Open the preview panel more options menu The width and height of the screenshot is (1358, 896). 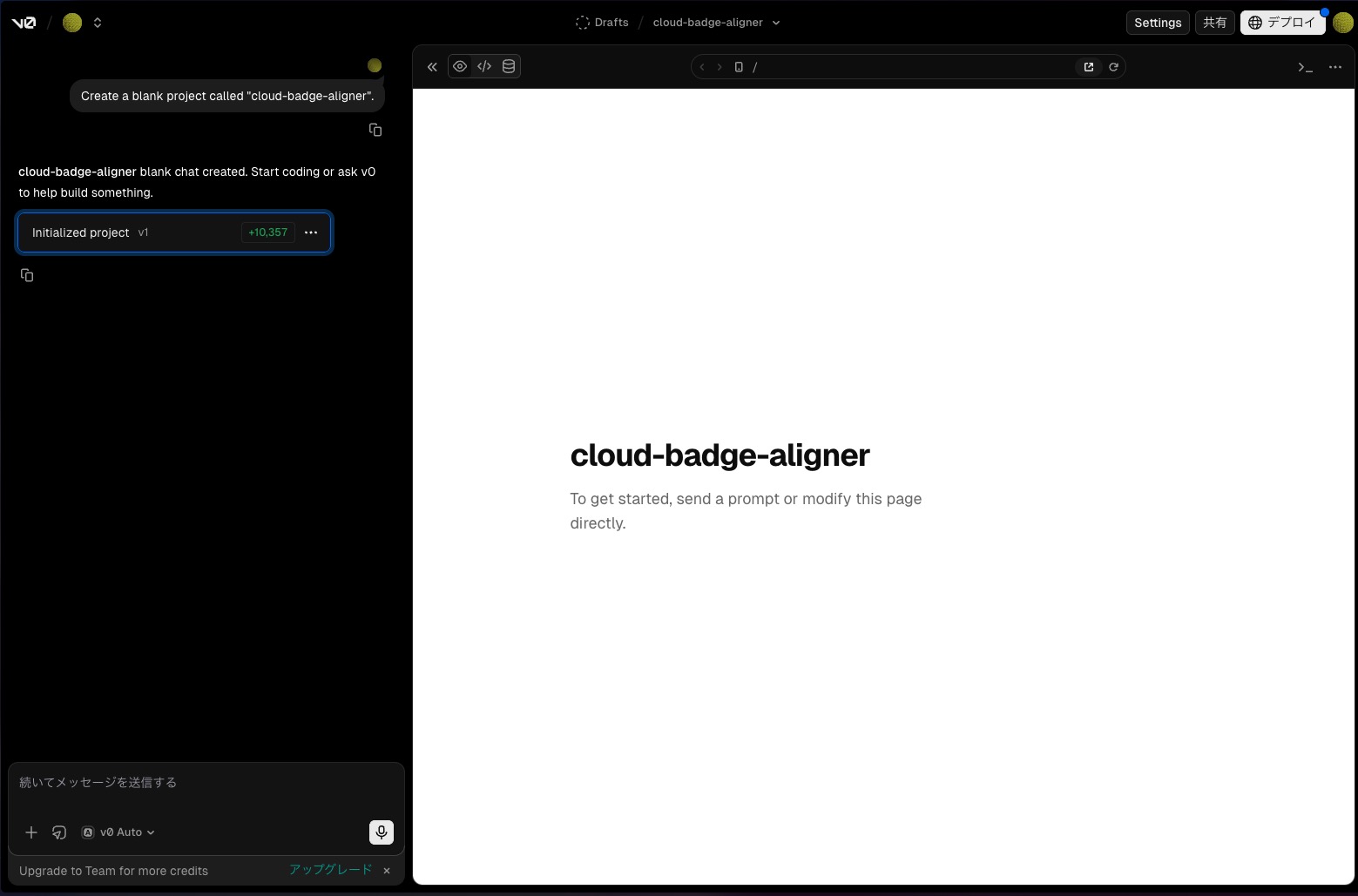click(1334, 67)
